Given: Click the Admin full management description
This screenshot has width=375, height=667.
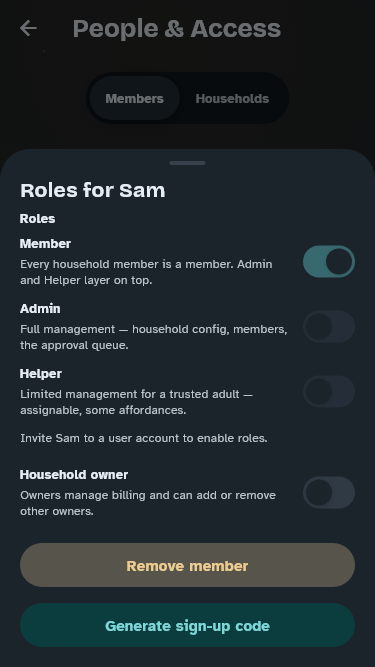Looking at the screenshot, I should tap(153, 337).
